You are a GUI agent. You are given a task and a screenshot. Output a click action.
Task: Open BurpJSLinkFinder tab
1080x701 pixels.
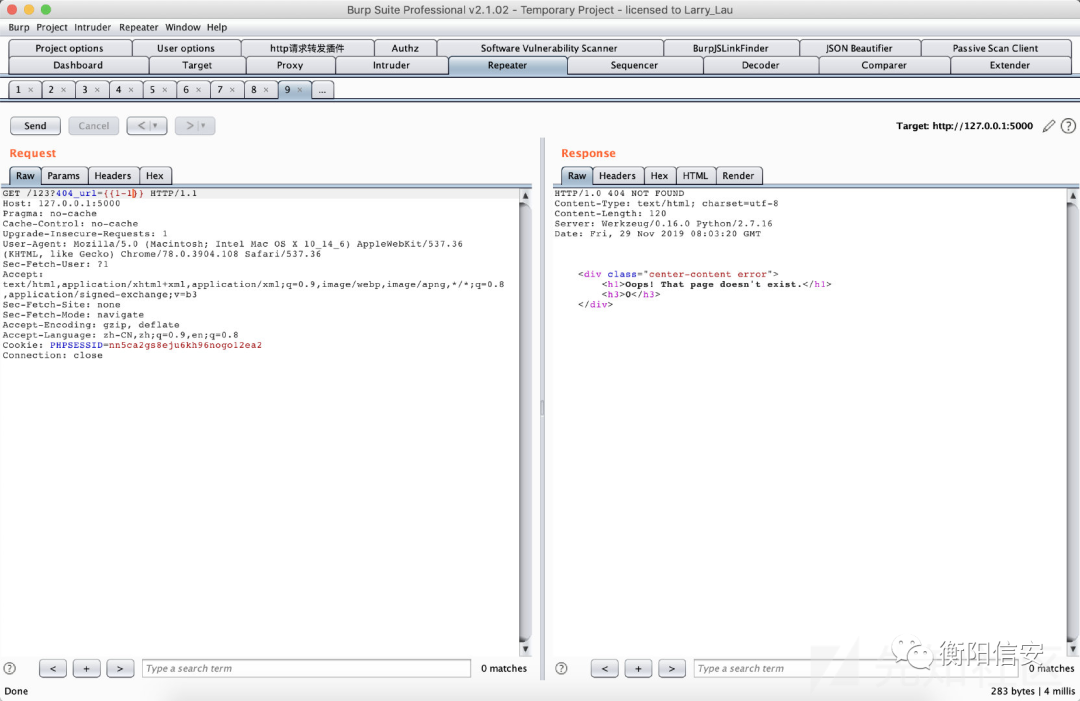tap(731, 48)
